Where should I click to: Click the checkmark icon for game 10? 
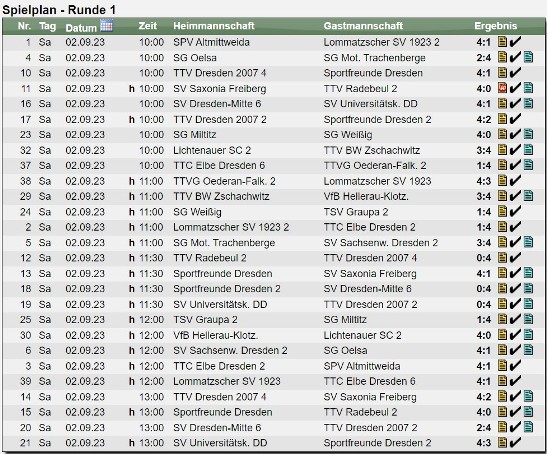click(515, 73)
